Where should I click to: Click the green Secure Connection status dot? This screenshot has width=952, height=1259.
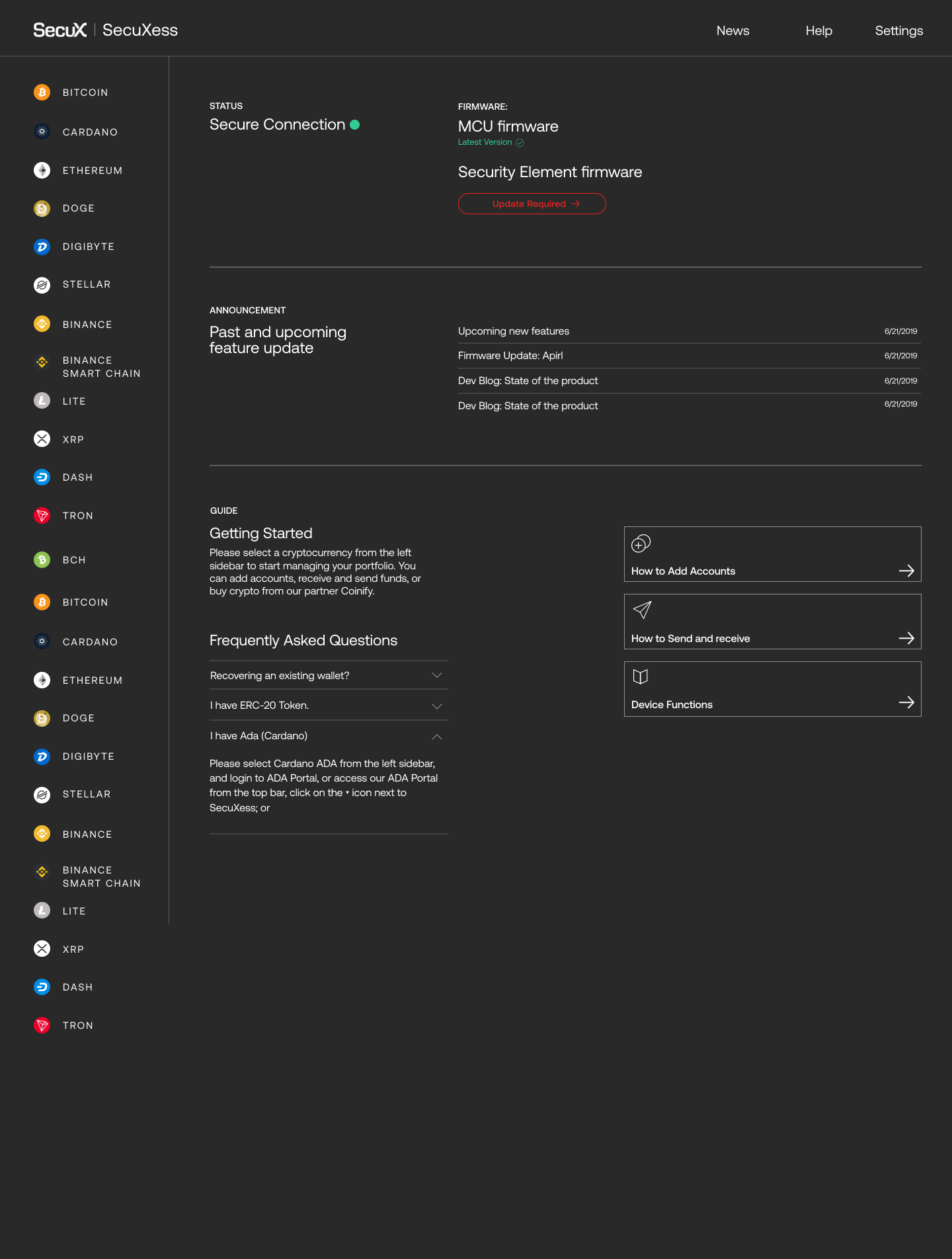[x=354, y=124]
